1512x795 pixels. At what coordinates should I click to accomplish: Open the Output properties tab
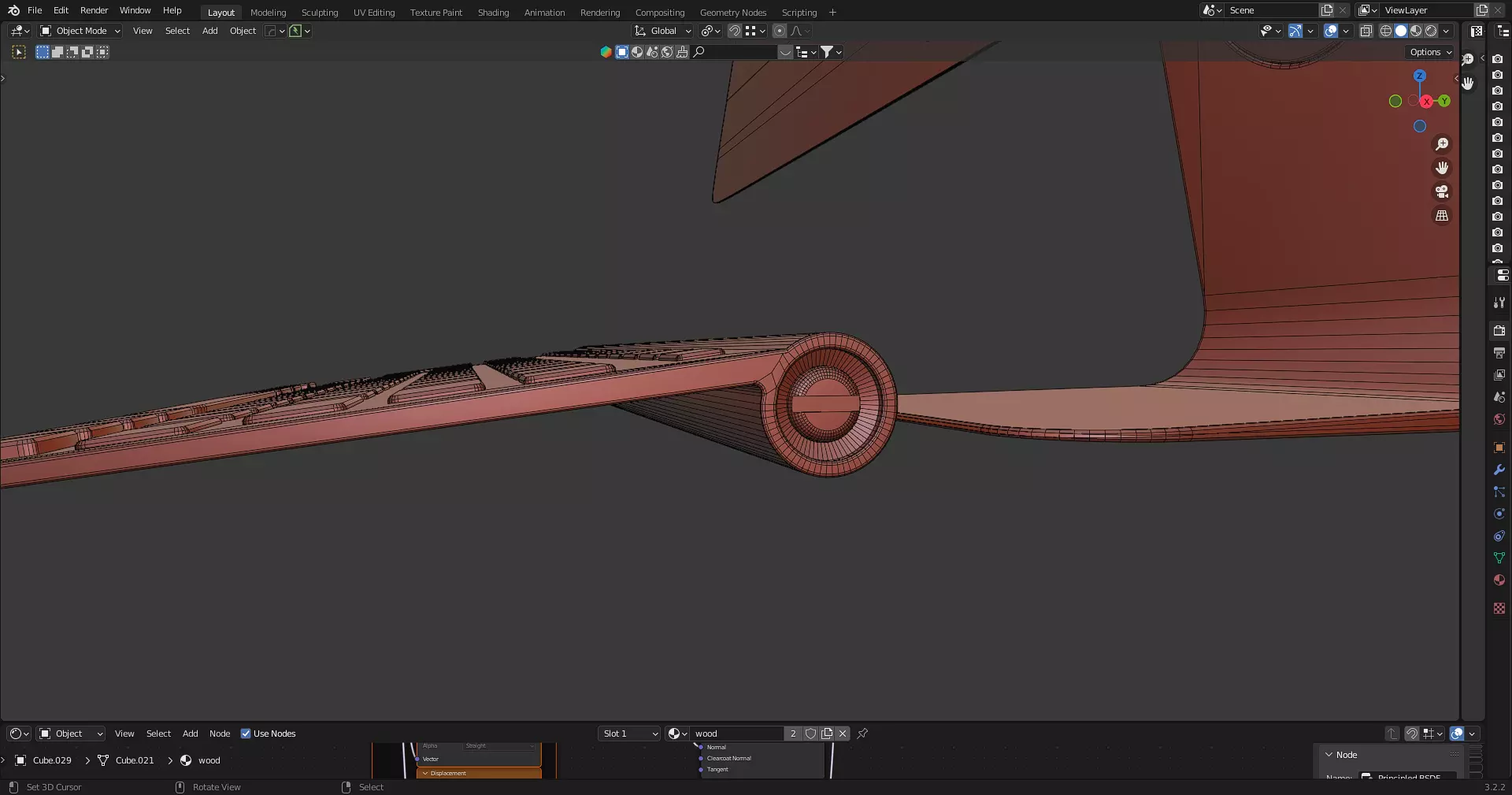(1499, 353)
